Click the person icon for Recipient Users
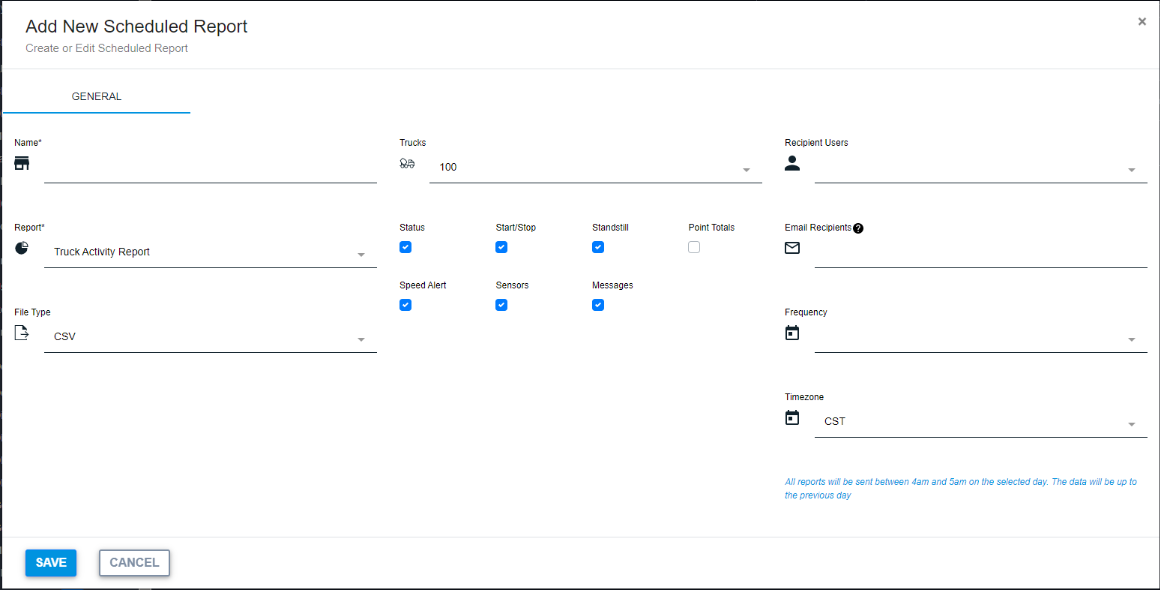 tap(792, 164)
